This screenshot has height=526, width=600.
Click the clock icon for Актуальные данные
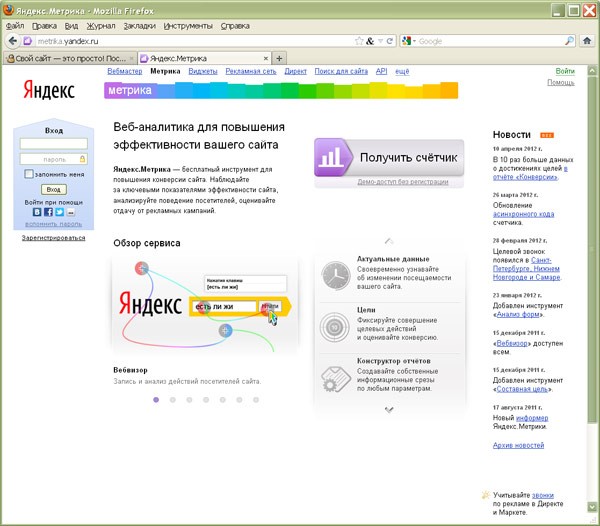click(x=333, y=276)
